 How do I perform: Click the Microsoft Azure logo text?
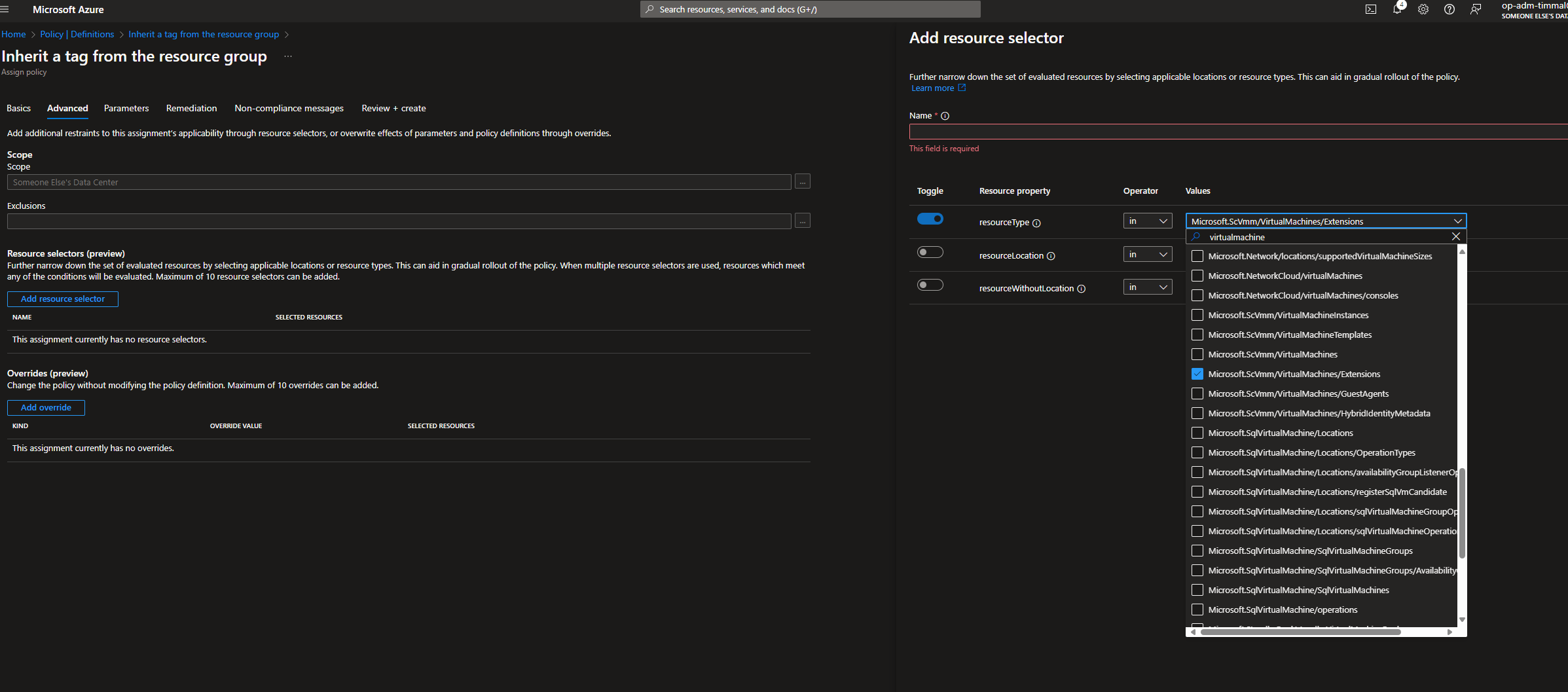click(x=68, y=9)
